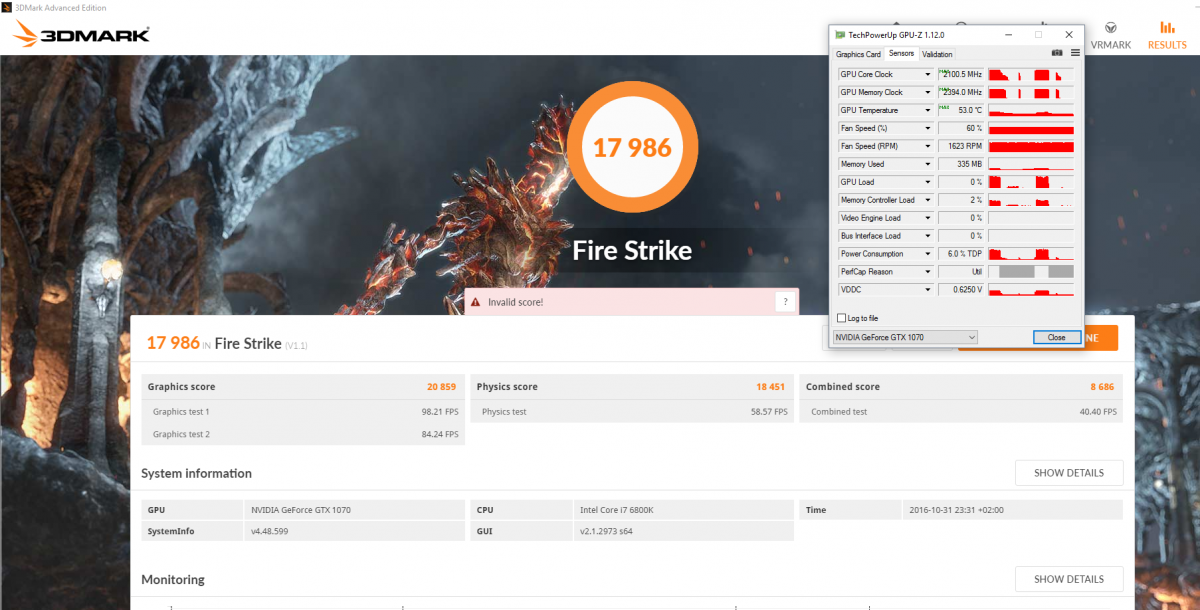Image resolution: width=1200 pixels, height=610 pixels.
Task: Click the 6.0 % TDP power value
Action: click(961, 254)
